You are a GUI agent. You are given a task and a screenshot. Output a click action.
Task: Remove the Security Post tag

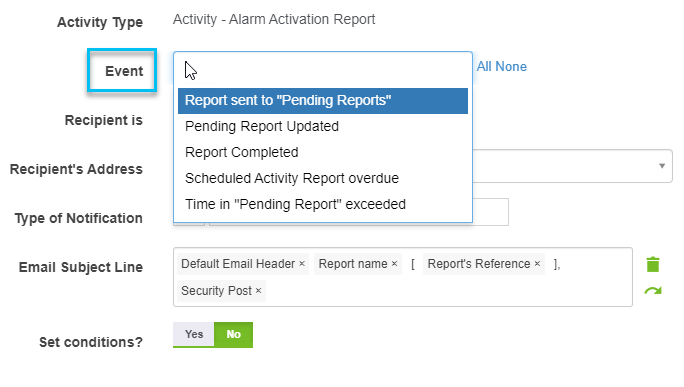258,291
